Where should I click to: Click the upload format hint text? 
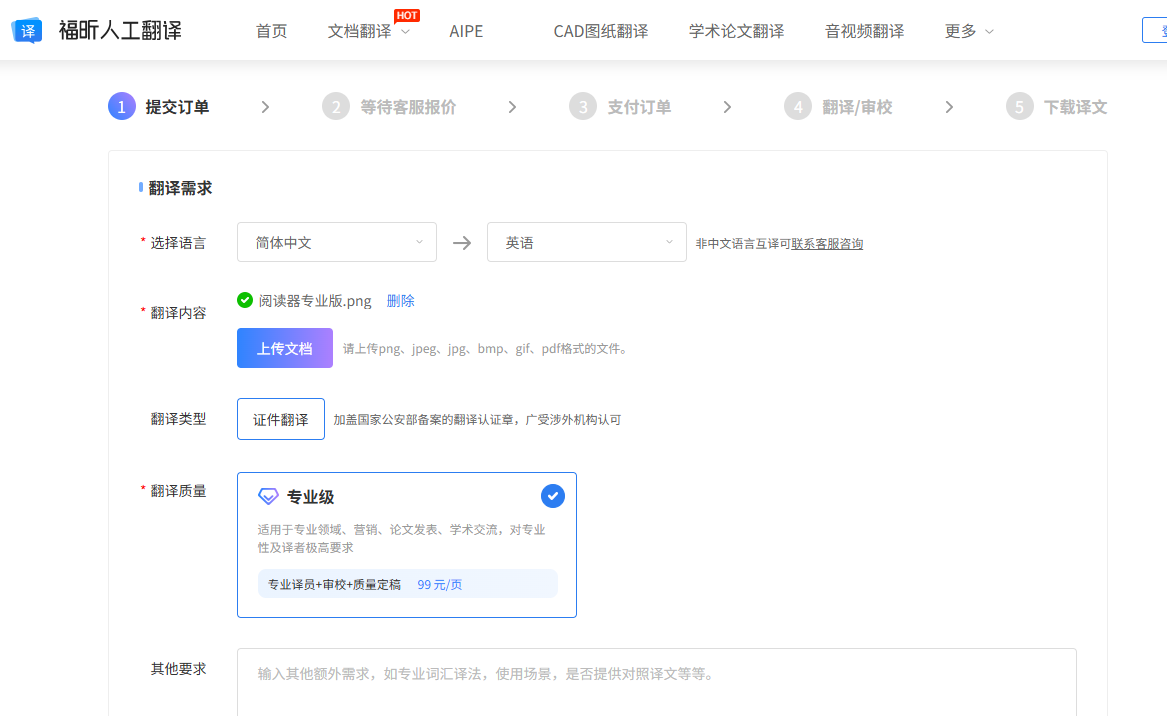[x=487, y=348]
